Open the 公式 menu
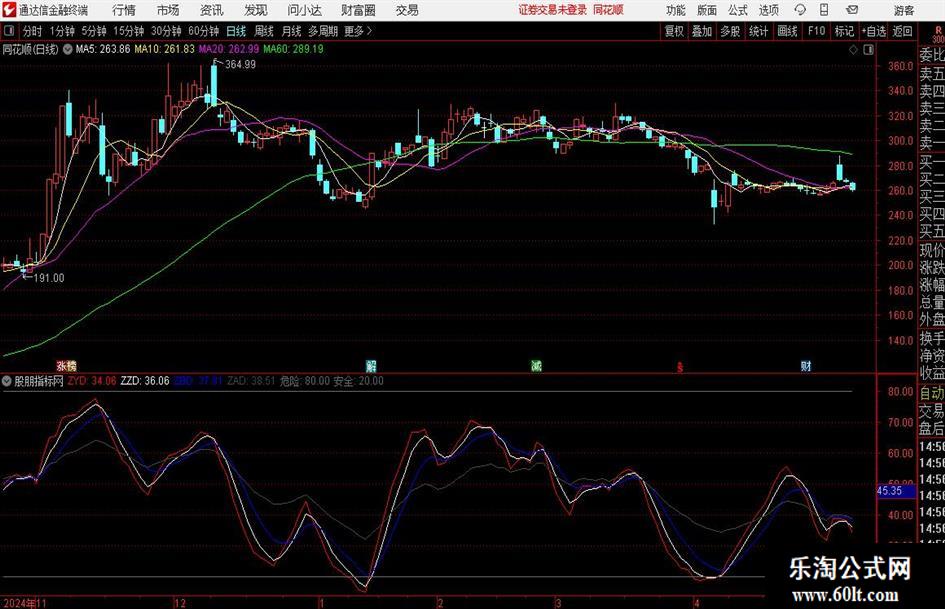The width and height of the screenshot is (945, 609). [737, 10]
